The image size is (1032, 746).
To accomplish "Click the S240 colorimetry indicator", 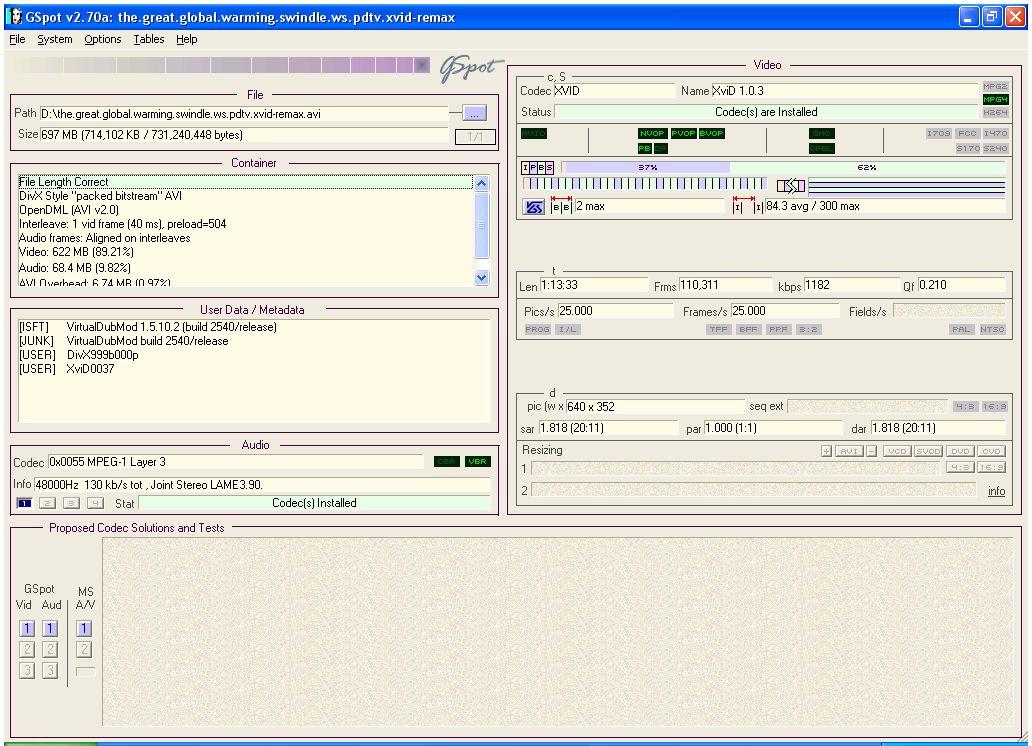I will (995, 149).
